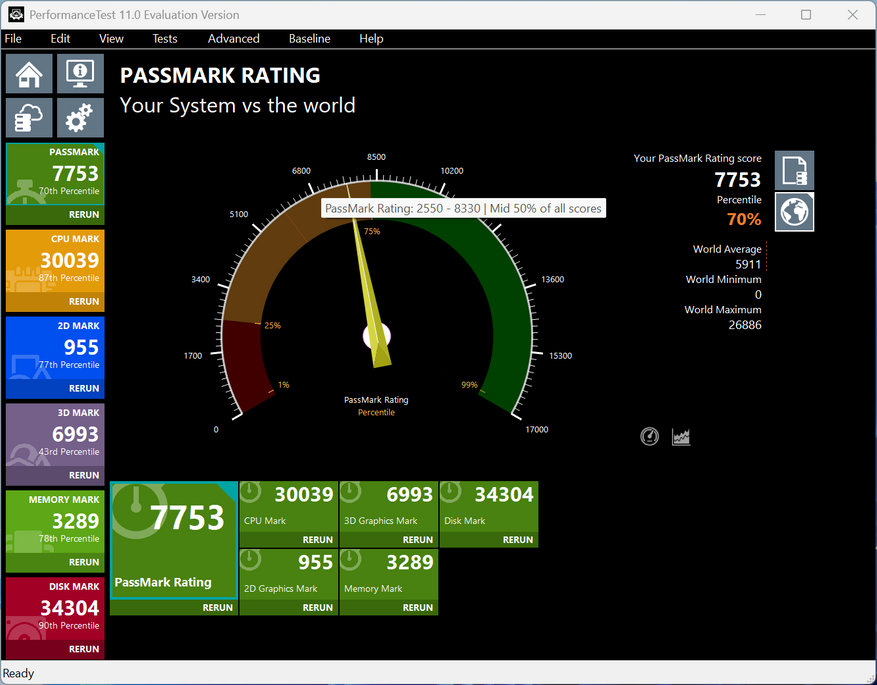Select the DISK MARK 34304 sidebar tile
The height and width of the screenshot is (685, 877).
(x=55, y=608)
